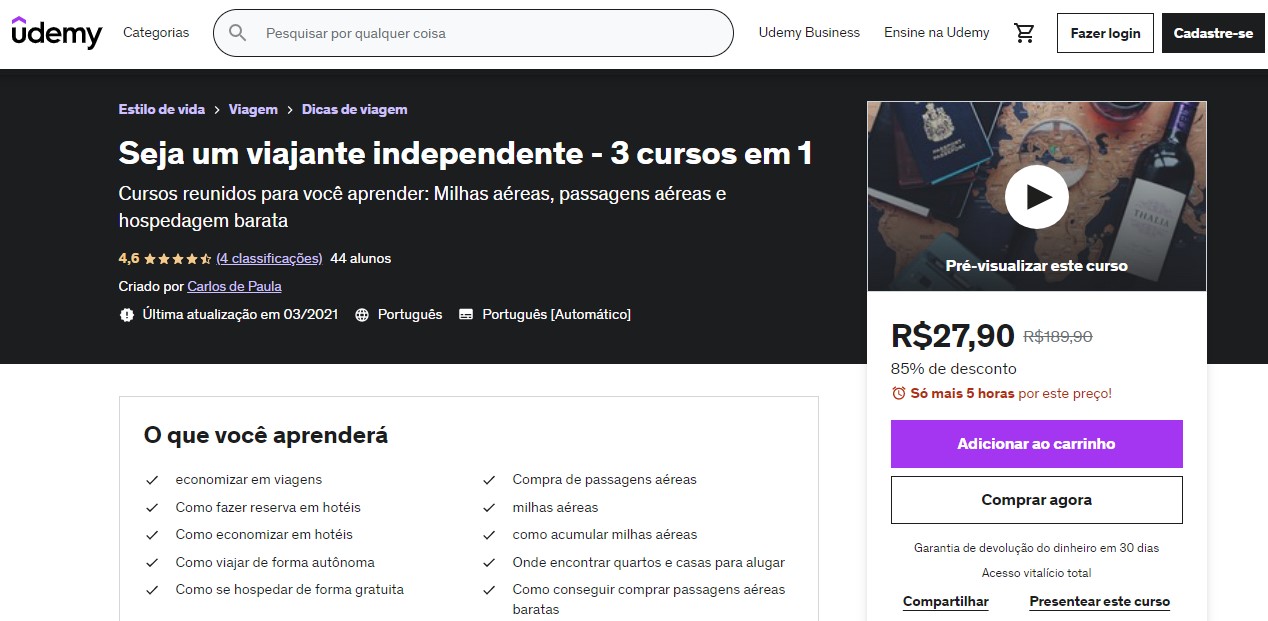
Task: Click the last update alert icon
Action: click(127, 314)
